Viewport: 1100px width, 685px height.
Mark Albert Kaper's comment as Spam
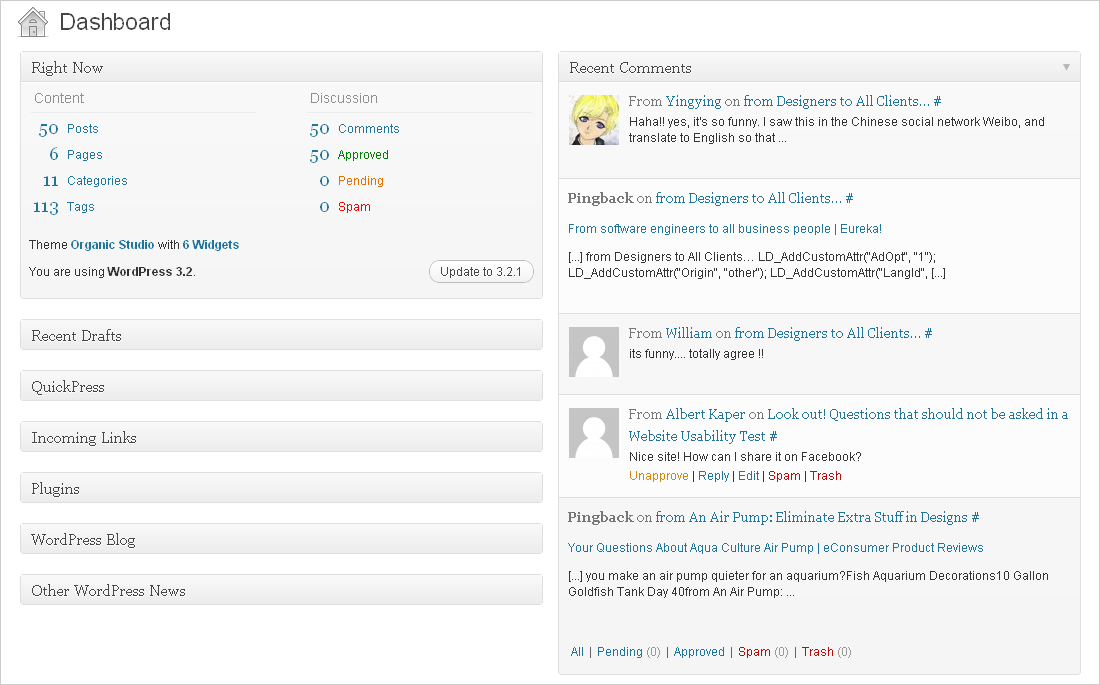784,476
